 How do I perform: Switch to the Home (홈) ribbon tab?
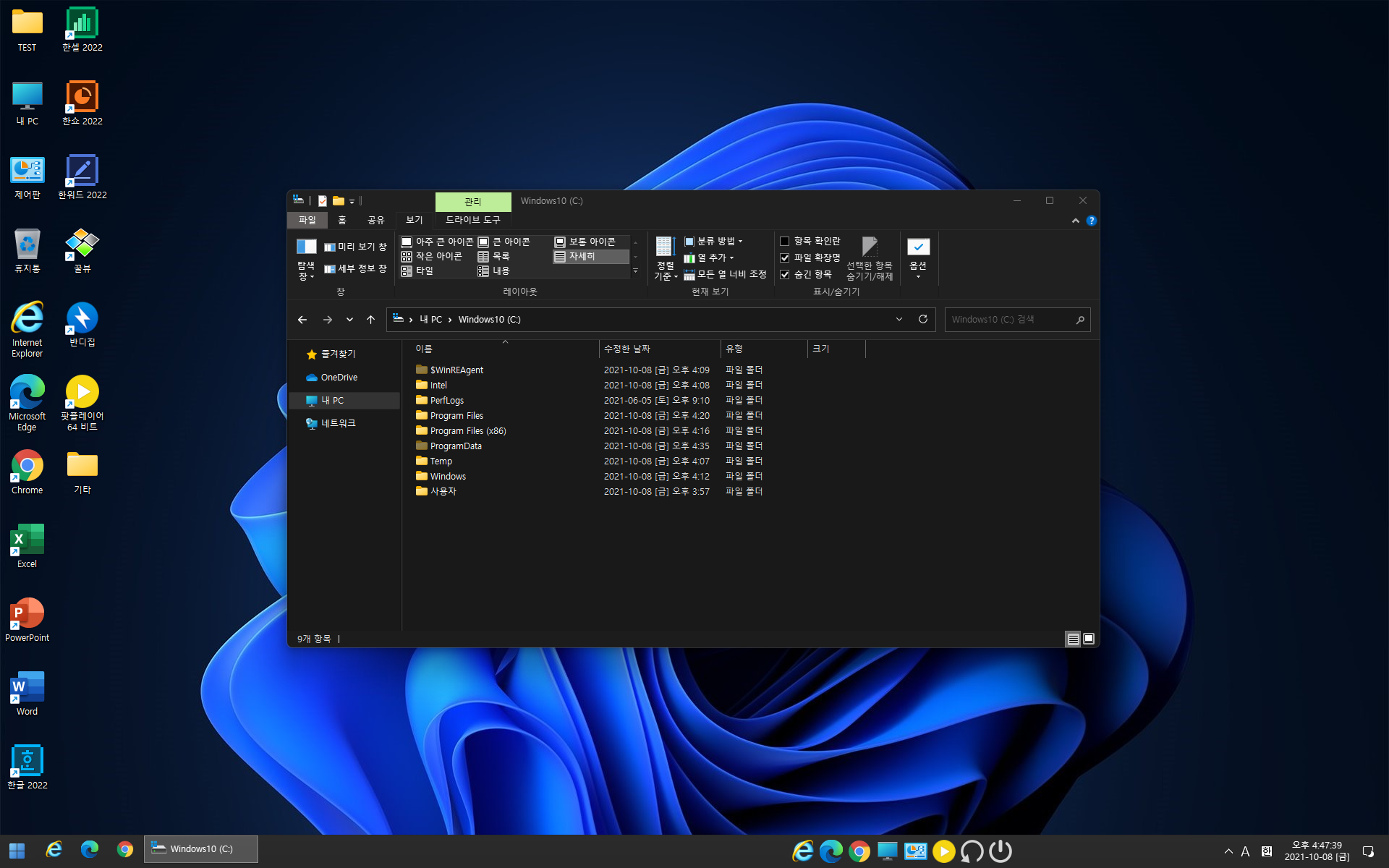click(342, 220)
